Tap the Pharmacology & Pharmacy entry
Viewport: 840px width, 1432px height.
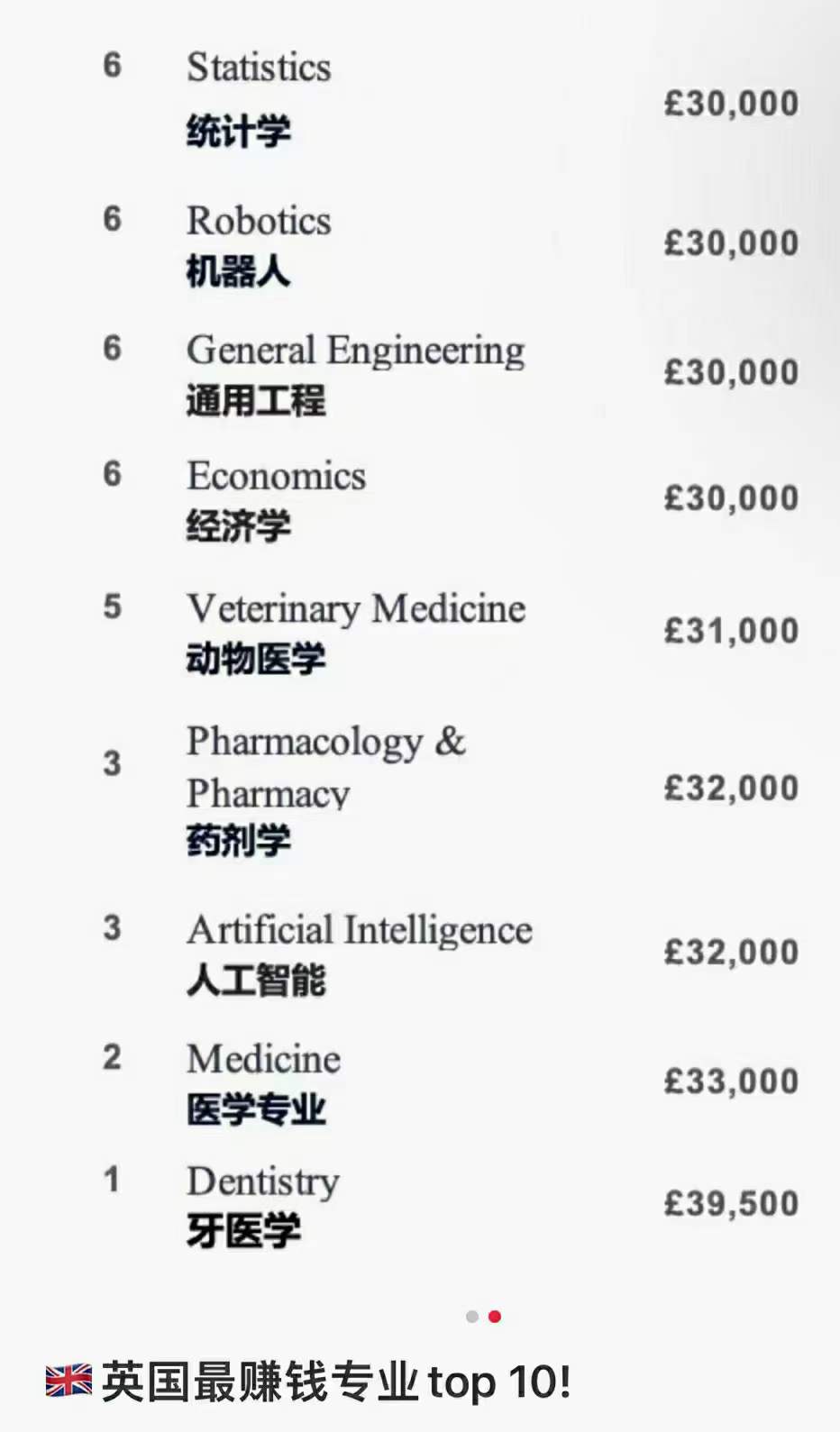(325, 766)
